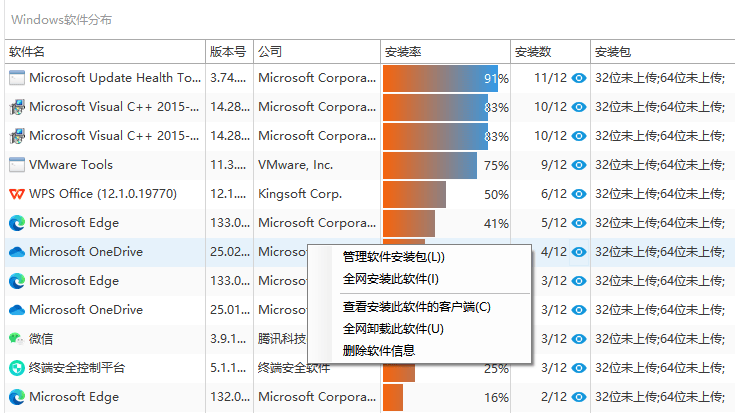Sort by the 安装率 column header

[445, 52]
